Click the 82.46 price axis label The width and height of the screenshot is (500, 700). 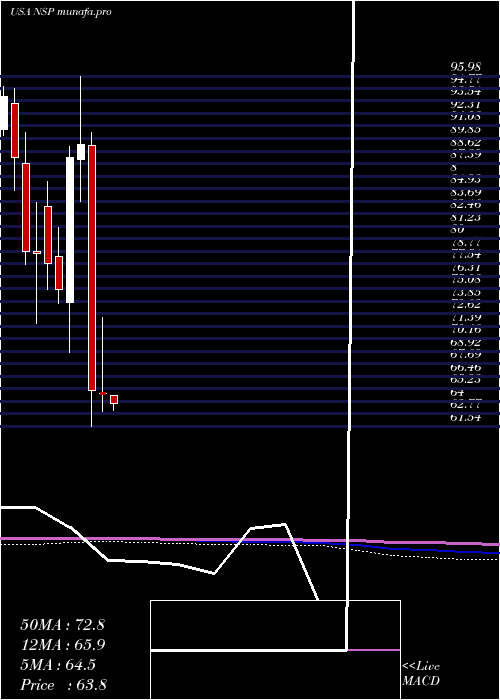point(466,206)
